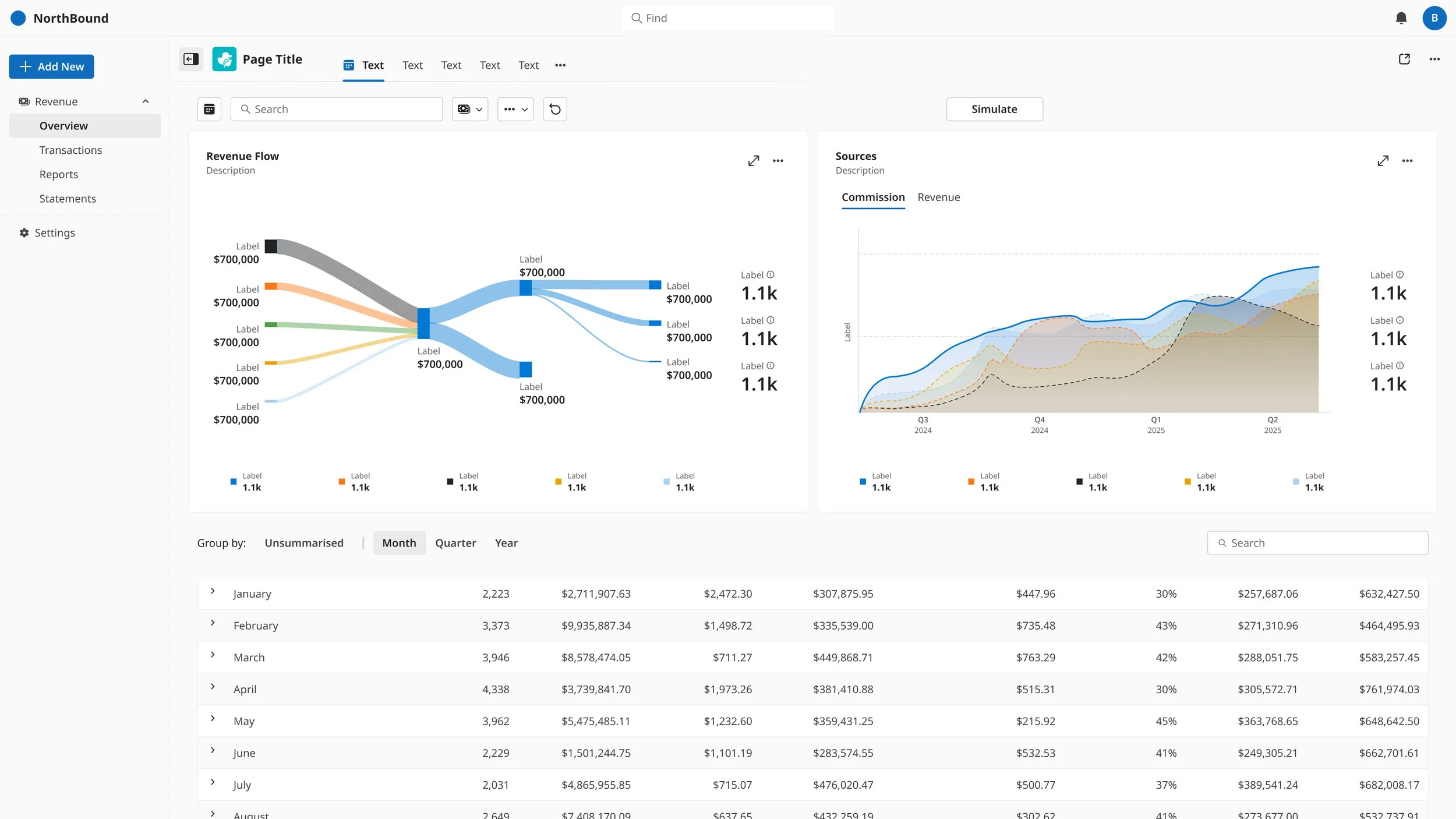Screen dimensions: 1456x819
Task: Expand the Sources chart fullscreen
Action: coord(1383,161)
